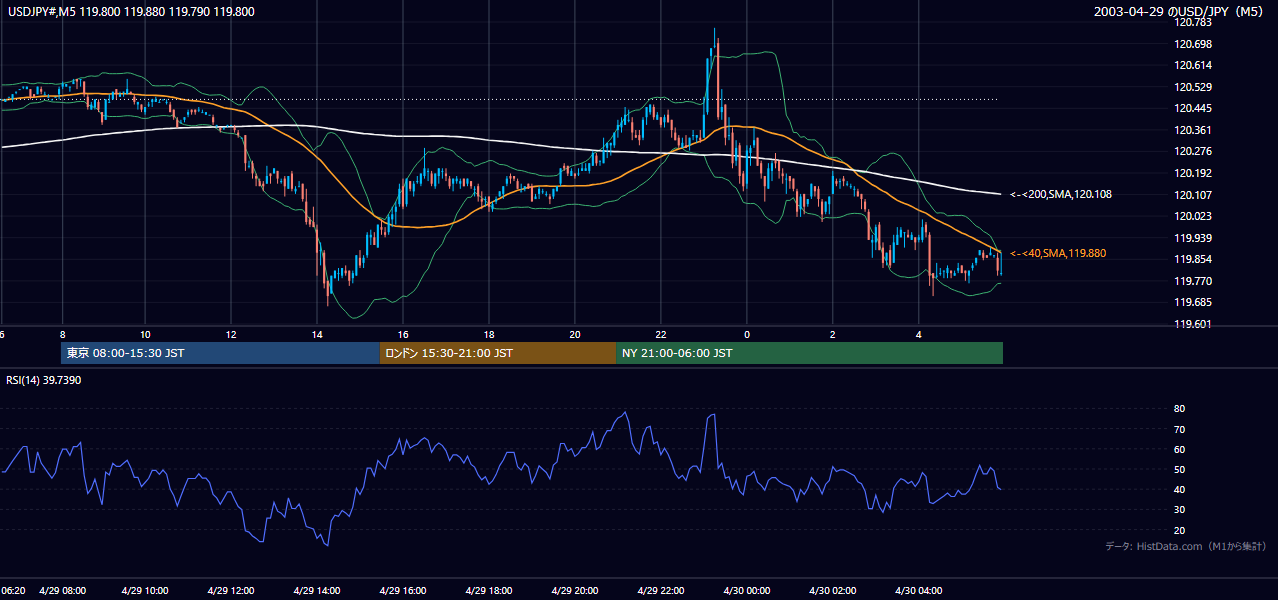
Task: Click the 4/30 02:00 date label
Action: (834, 591)
